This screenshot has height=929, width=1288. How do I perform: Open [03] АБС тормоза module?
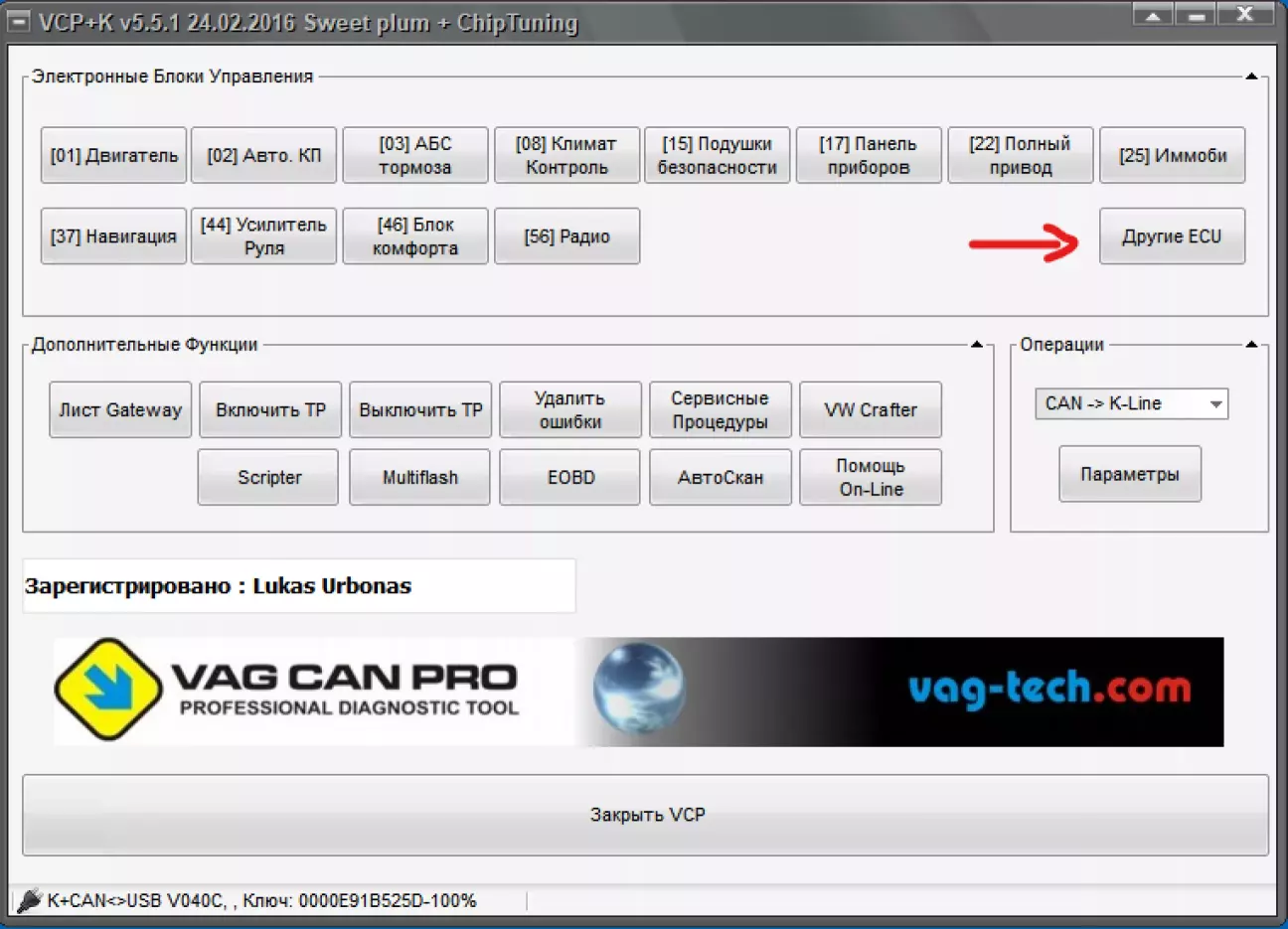pyautogui.click(x=415, y=156)
